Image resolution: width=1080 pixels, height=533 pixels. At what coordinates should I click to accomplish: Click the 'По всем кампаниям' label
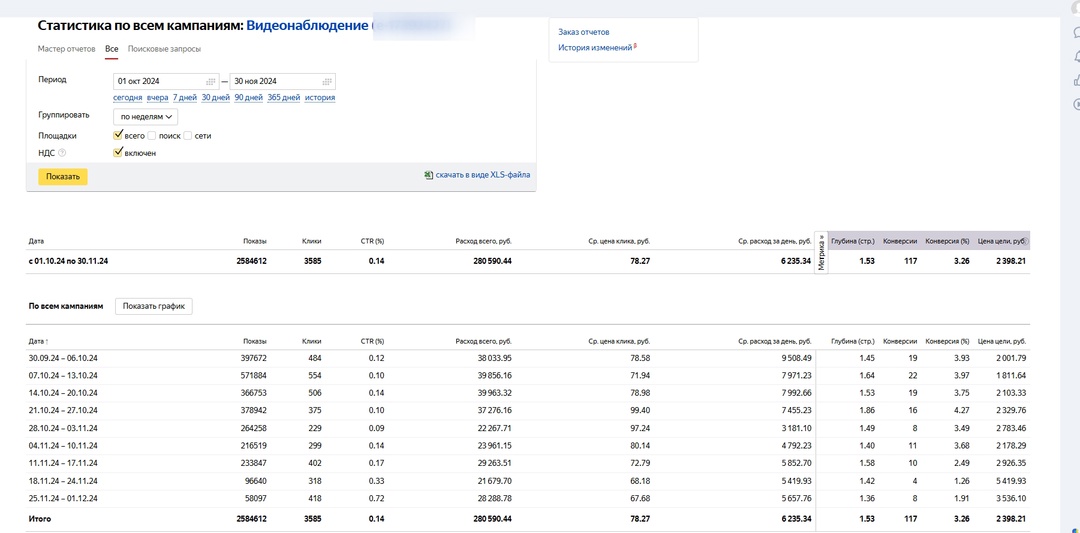[65, 306]
